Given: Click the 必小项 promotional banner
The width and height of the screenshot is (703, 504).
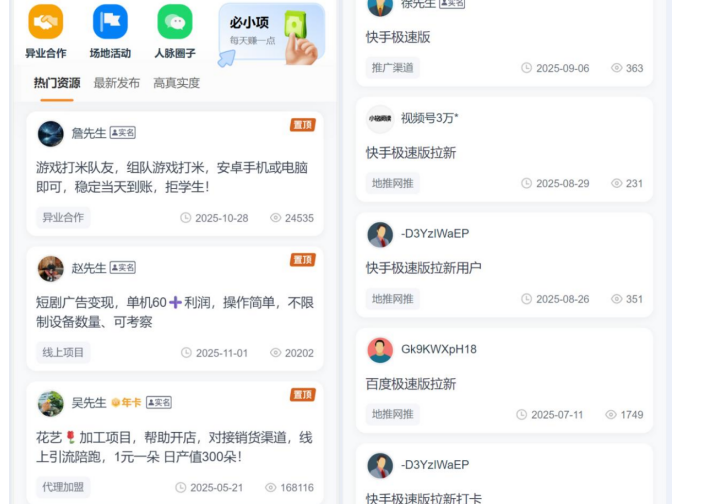Looking at the screenshot, I should point(271,35).
